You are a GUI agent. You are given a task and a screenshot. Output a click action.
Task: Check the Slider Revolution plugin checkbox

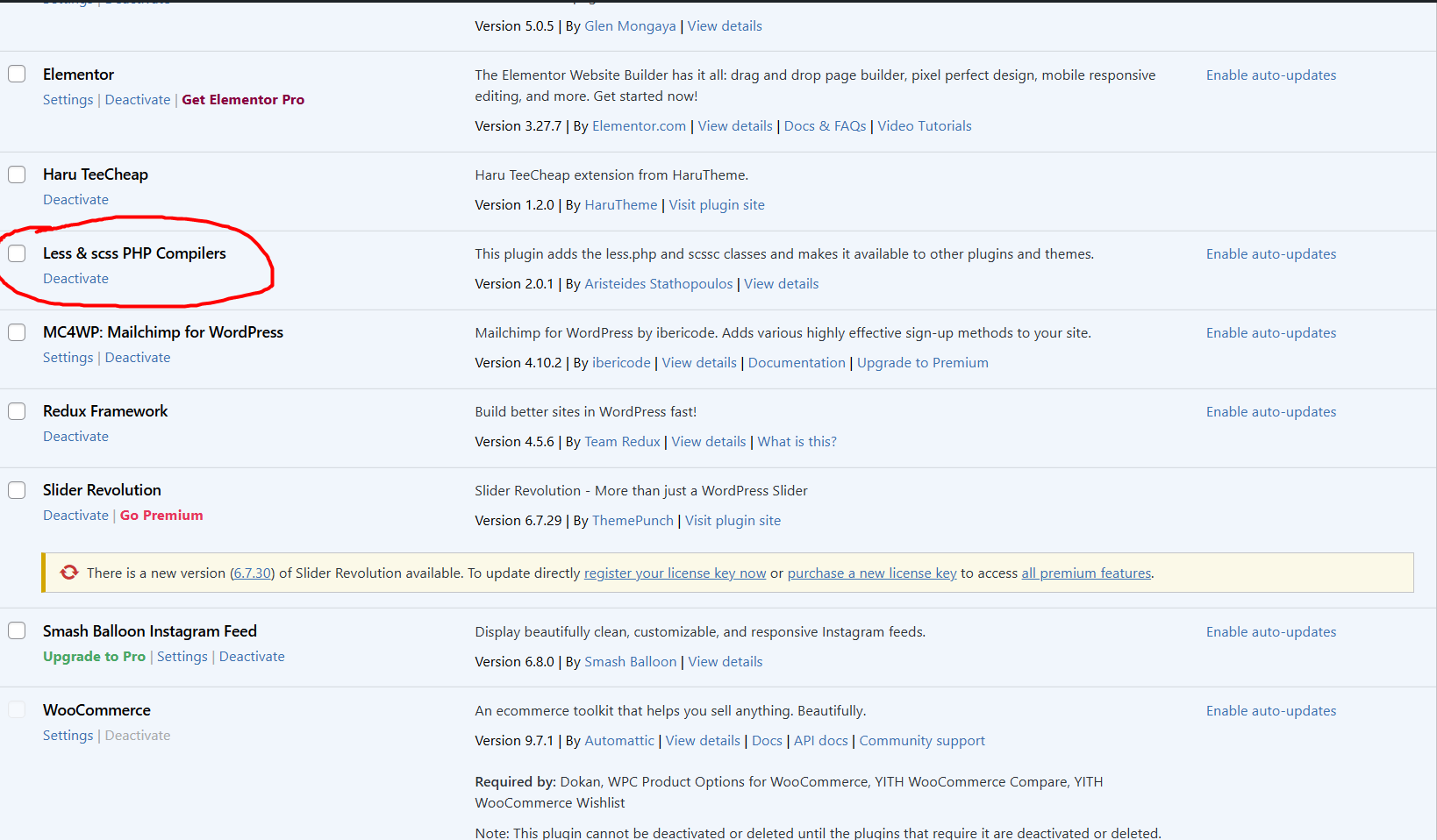point(17,489)
